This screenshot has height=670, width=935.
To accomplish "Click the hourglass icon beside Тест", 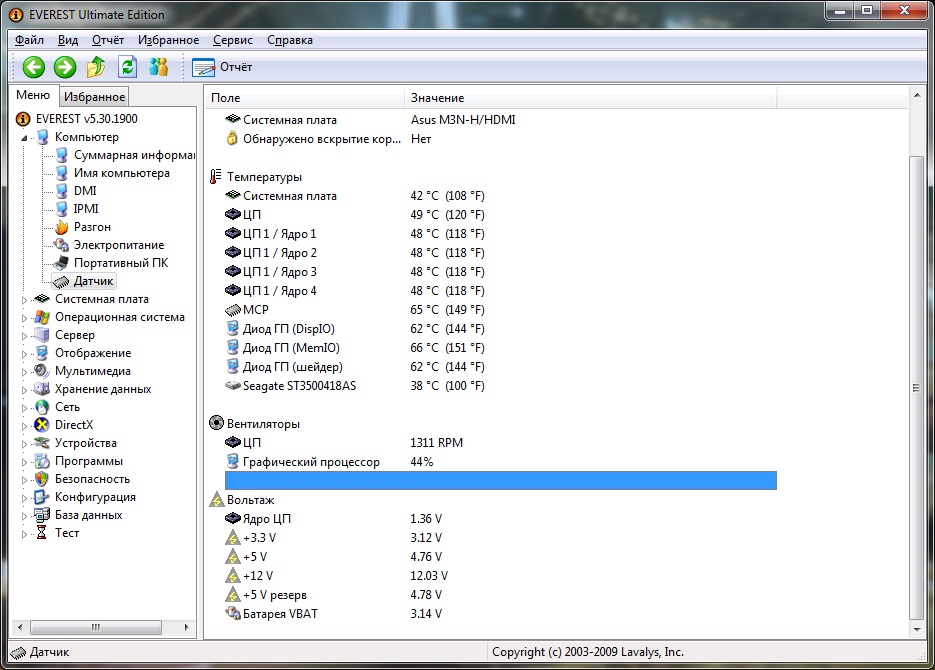I will (x=42, y=533).
